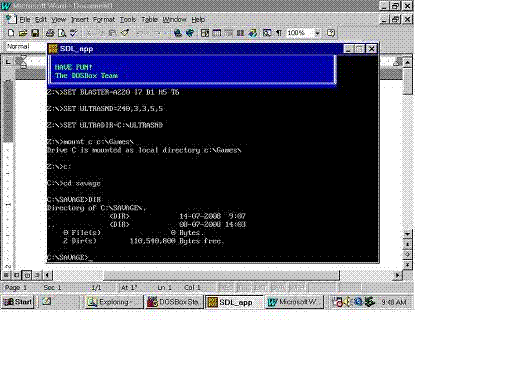The height and width of the screenshot is (384, 512).
Task: Click Insert Hyperlink globe icon
Action: pyautogui.click(x=178, y=33)
